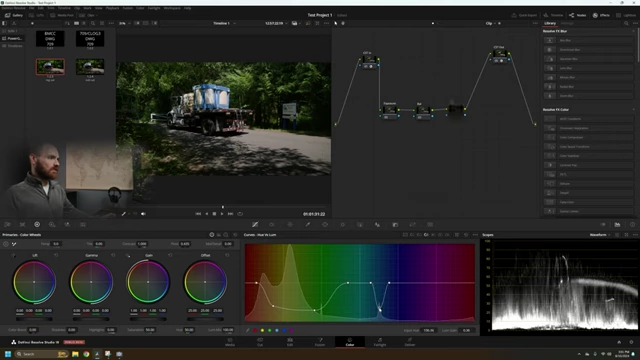Select the red-outlined gallery still thumbnail
Screen dimensions: 640x360
pyautogui.click(x=50, y=67)
